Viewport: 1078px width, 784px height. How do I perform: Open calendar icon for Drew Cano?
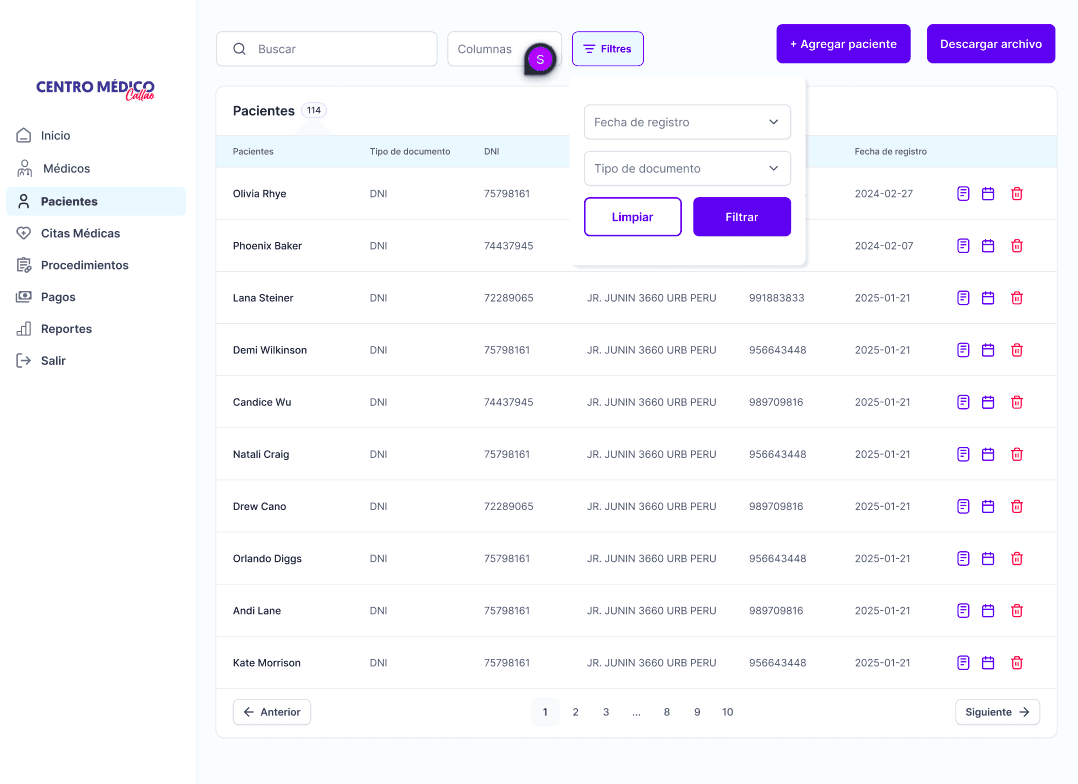988,507
